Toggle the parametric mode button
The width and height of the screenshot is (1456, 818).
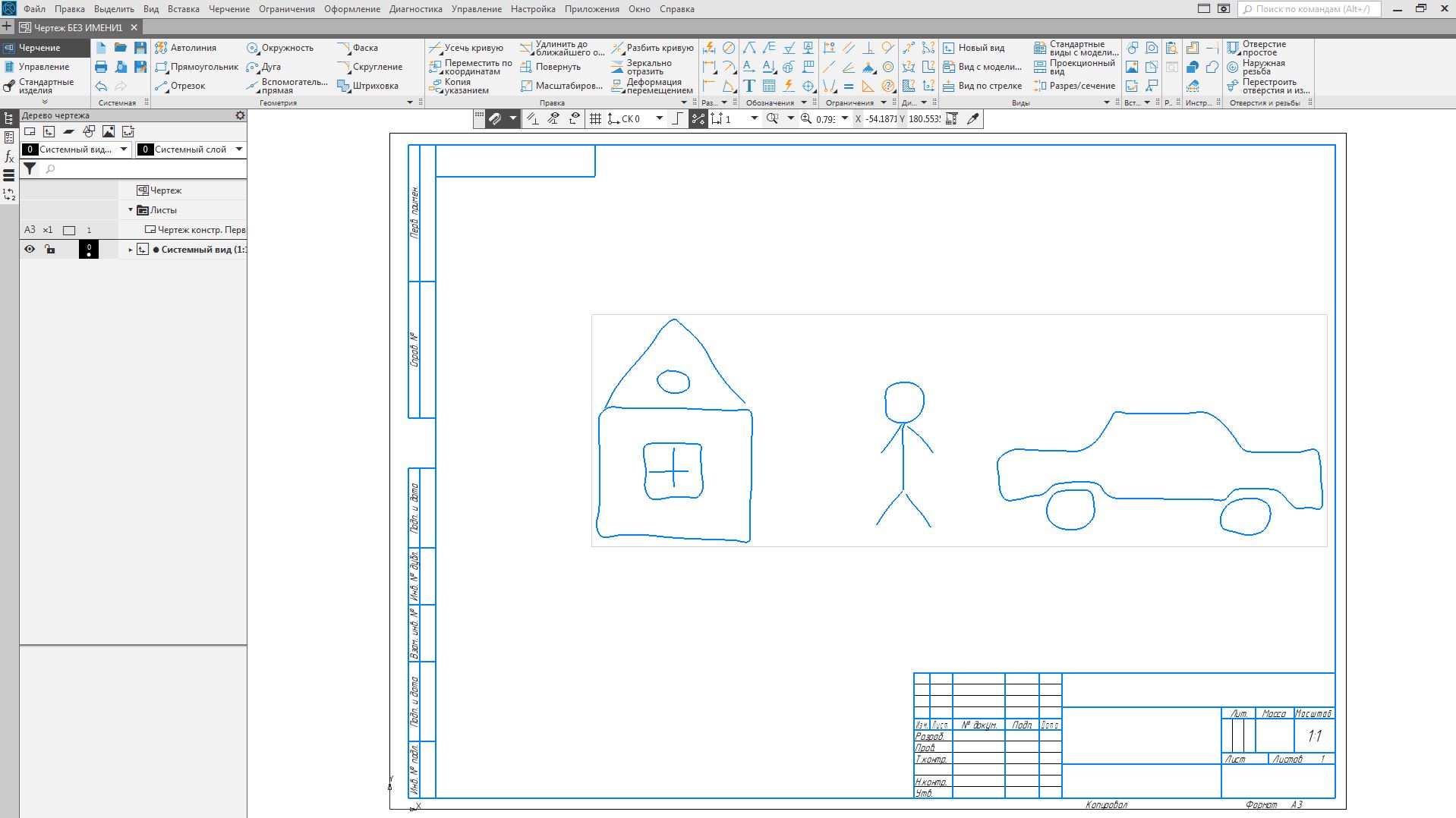coord(698,118)
